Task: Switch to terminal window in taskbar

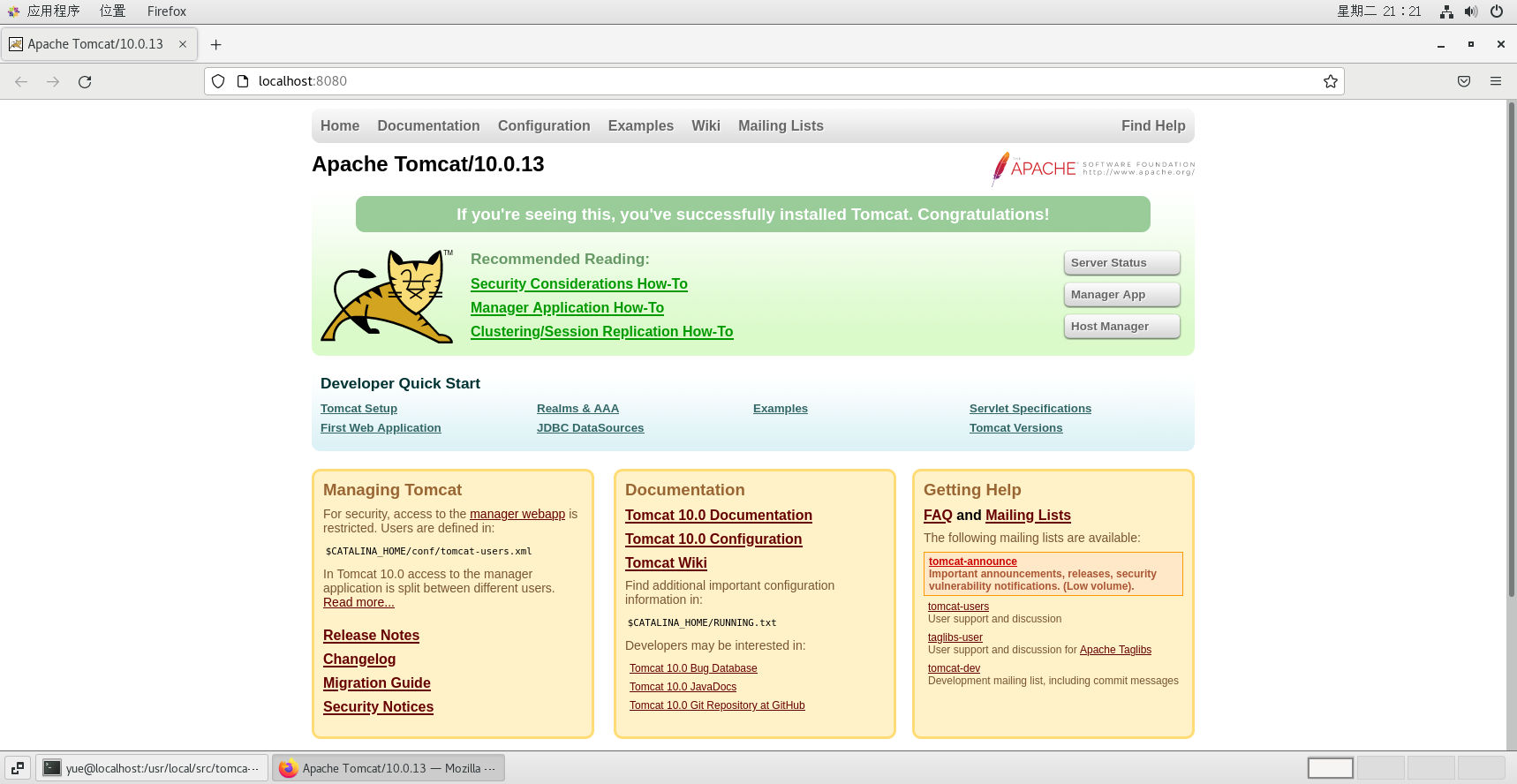Action: tap(151, 768)
